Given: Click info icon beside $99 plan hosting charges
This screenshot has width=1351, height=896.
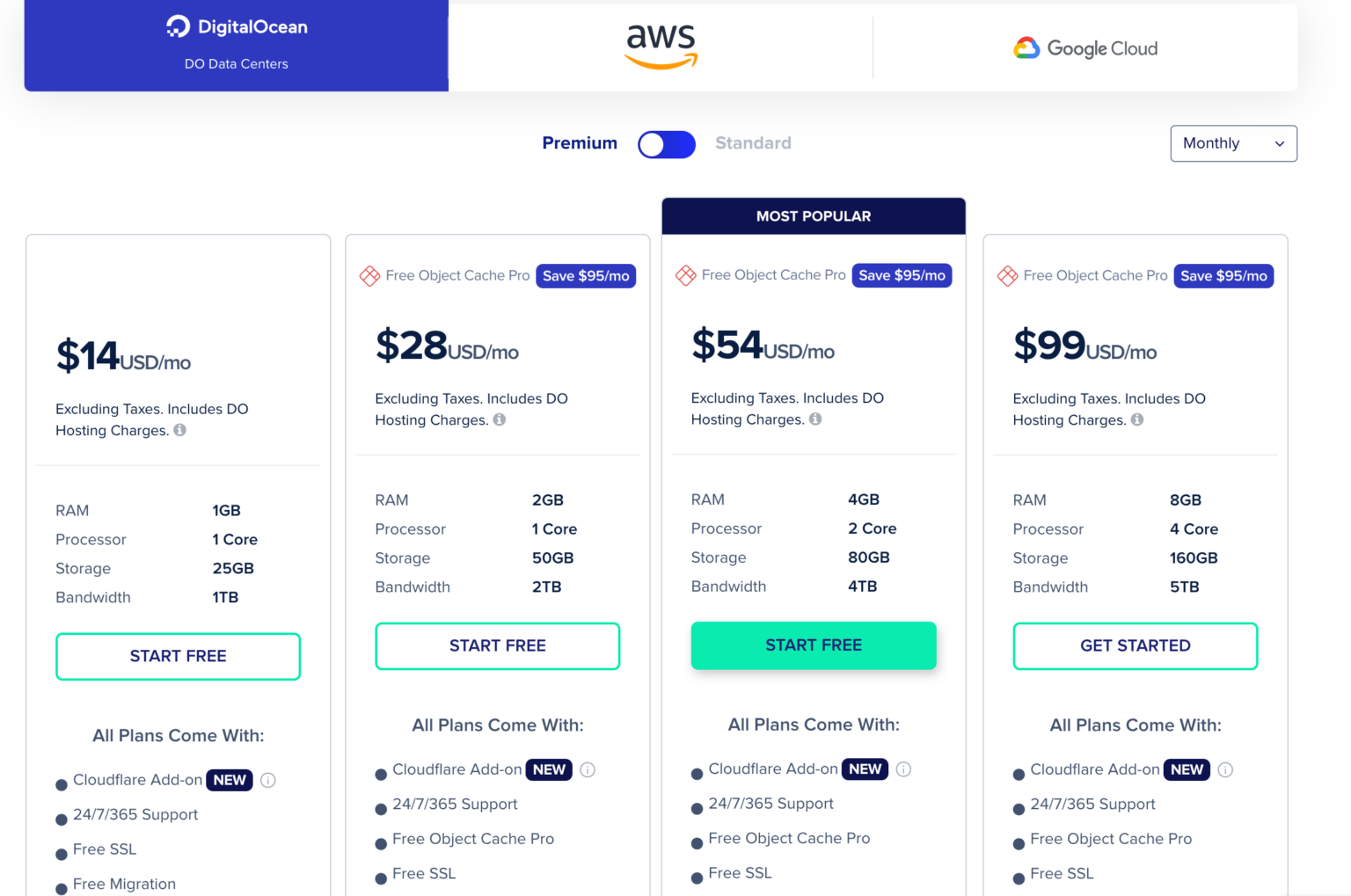Looking at the screenshot, I should click(x=1137, y=419).
